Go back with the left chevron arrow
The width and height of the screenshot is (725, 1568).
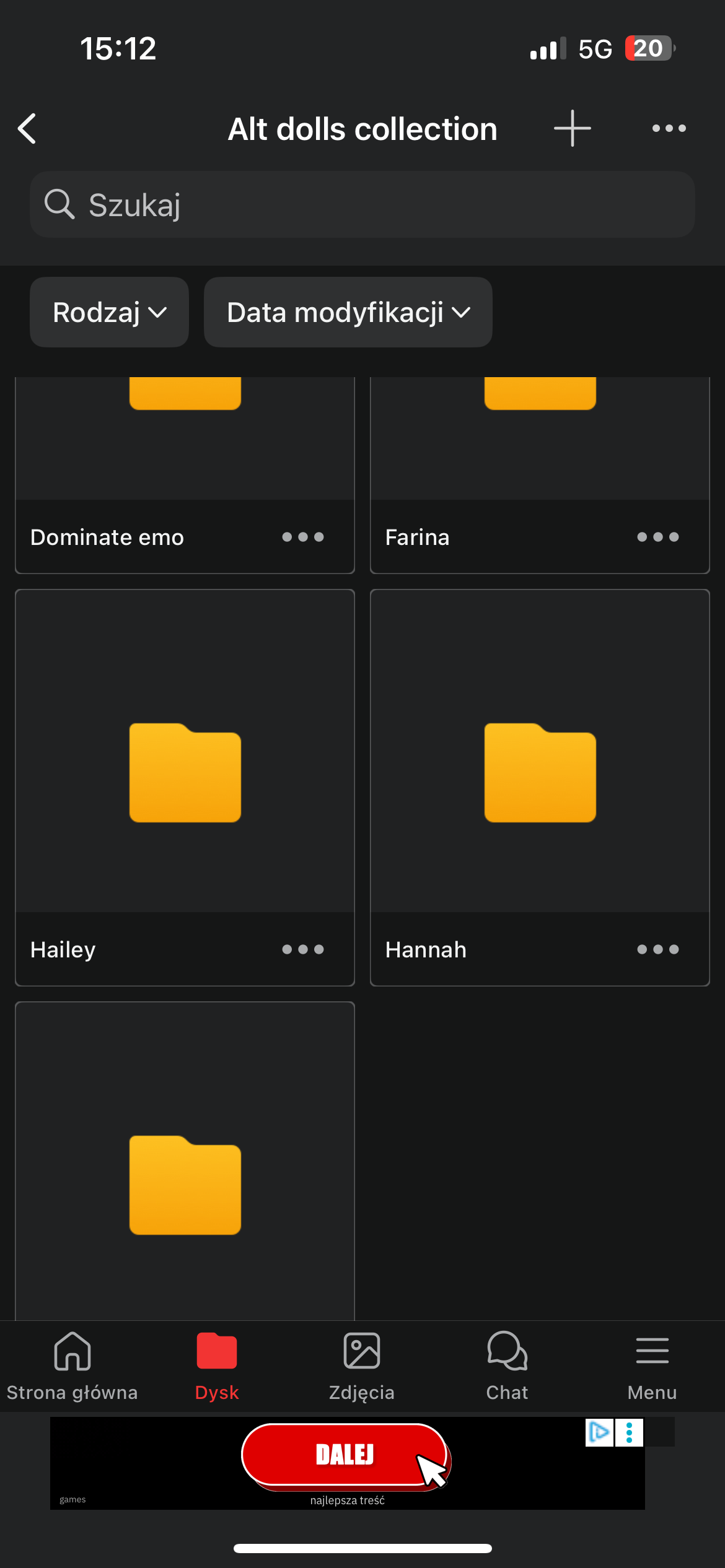point(27,129)
